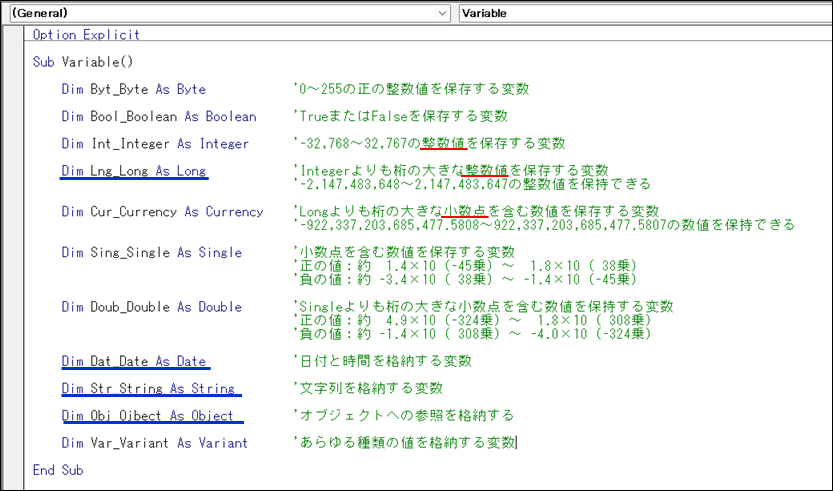Viewport: 833px width, 491px height.
Task: Open the Variable procedure dropdown
Action: (645, 13)
